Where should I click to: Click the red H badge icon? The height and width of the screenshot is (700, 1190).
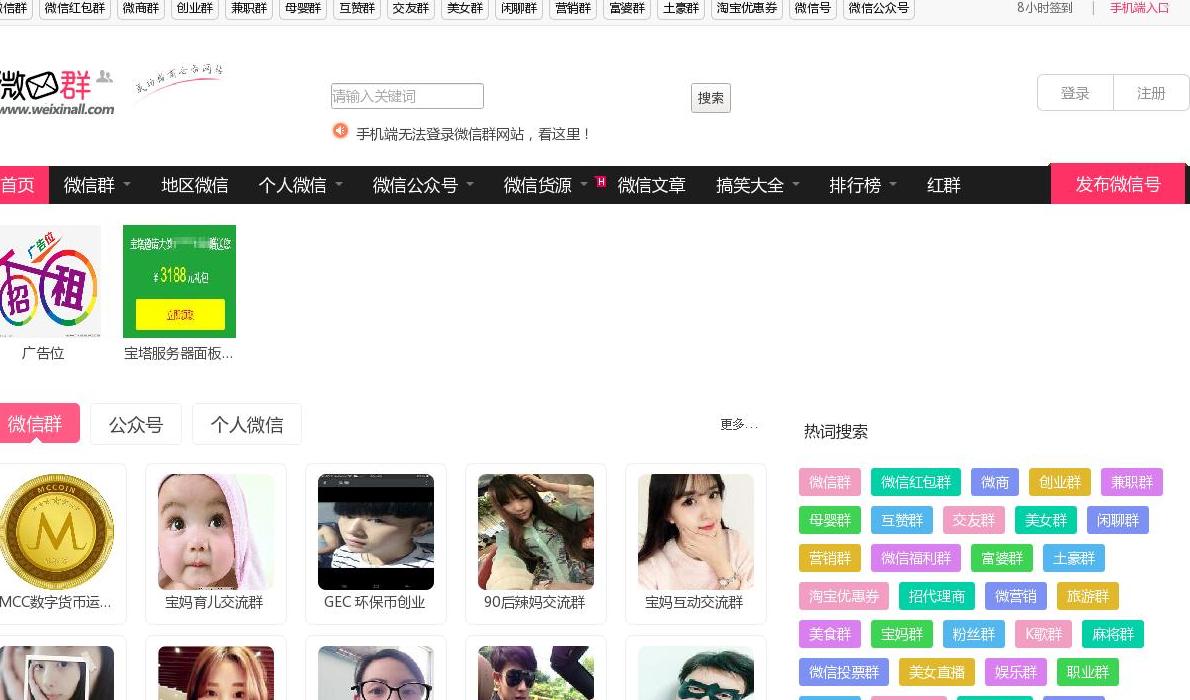click(x=601, y=181)
